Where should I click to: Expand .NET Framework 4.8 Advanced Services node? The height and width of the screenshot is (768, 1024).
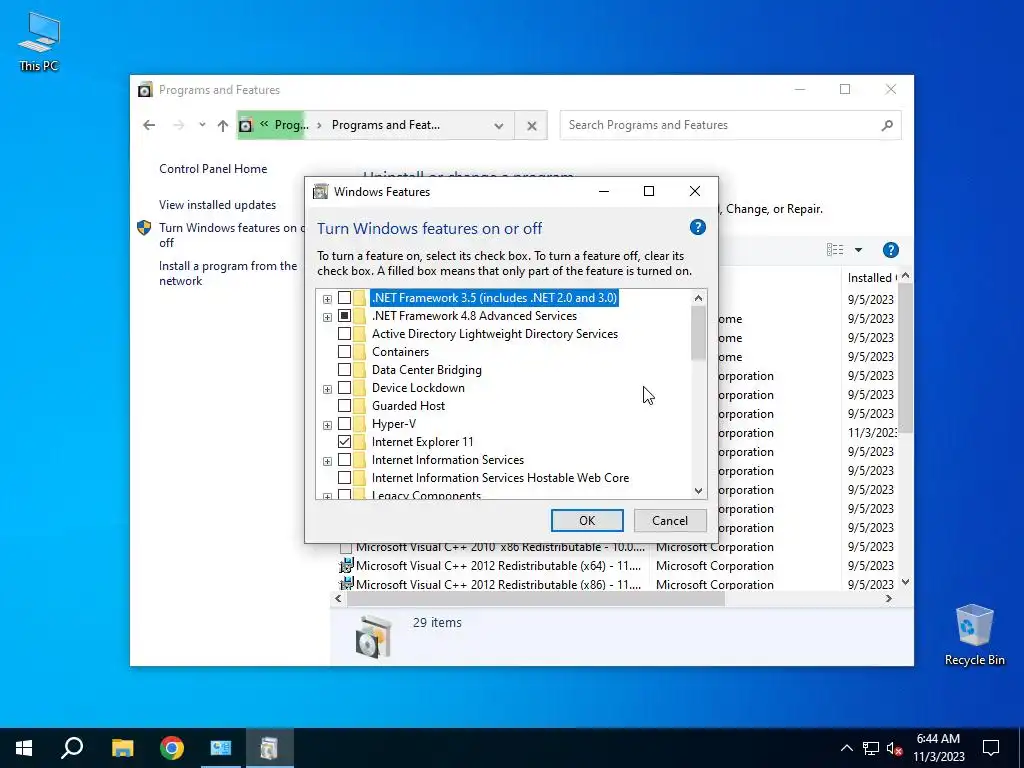[327, 317]
